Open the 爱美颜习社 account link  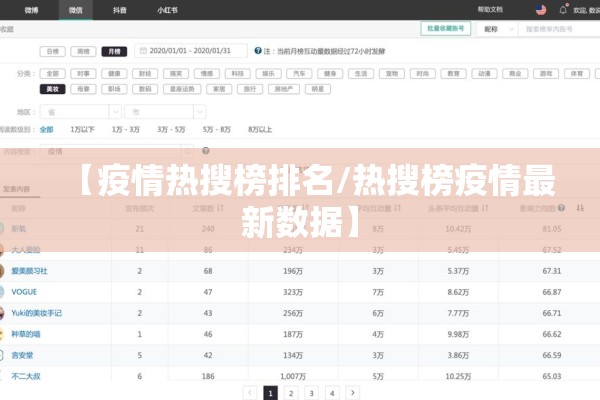point(29,271)
